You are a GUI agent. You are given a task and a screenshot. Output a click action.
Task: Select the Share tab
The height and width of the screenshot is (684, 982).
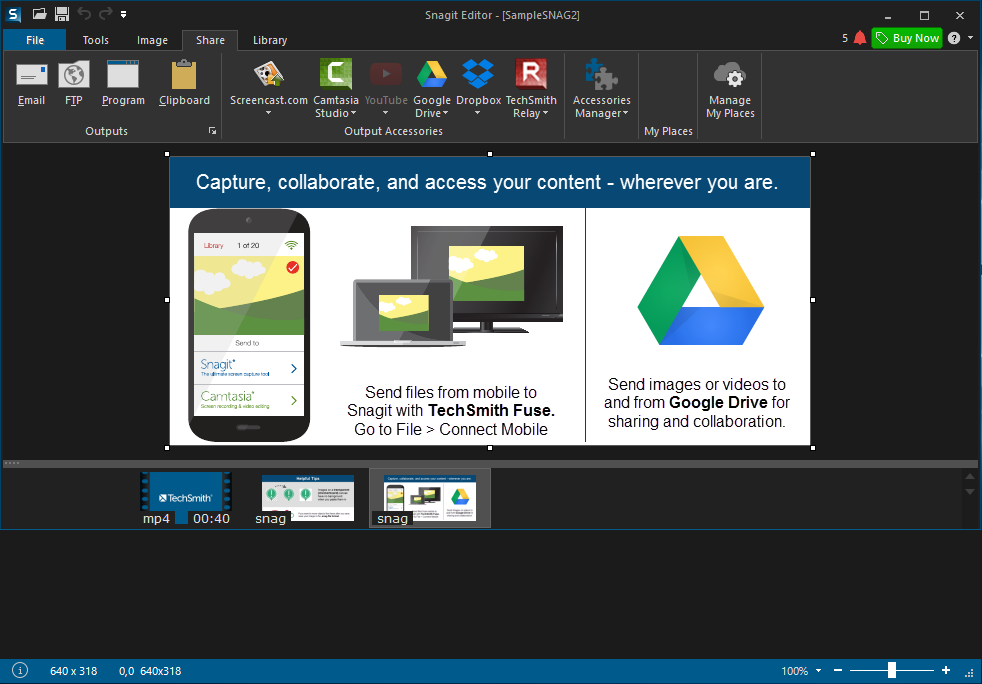(210, 40)
